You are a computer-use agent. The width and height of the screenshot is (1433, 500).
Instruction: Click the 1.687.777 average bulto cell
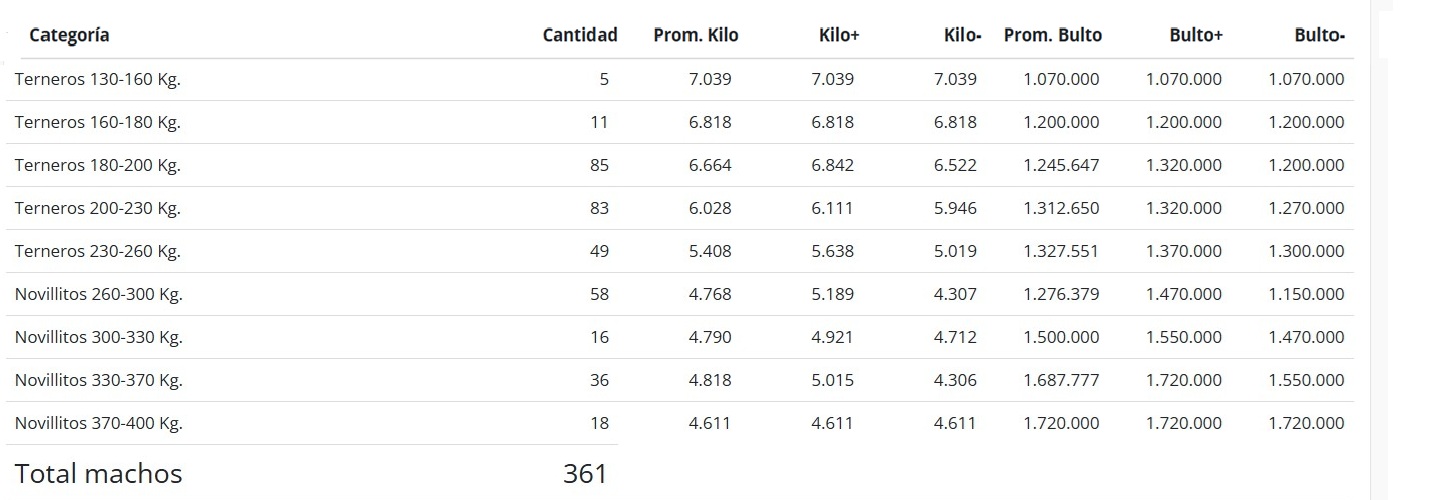[1061, 380]
